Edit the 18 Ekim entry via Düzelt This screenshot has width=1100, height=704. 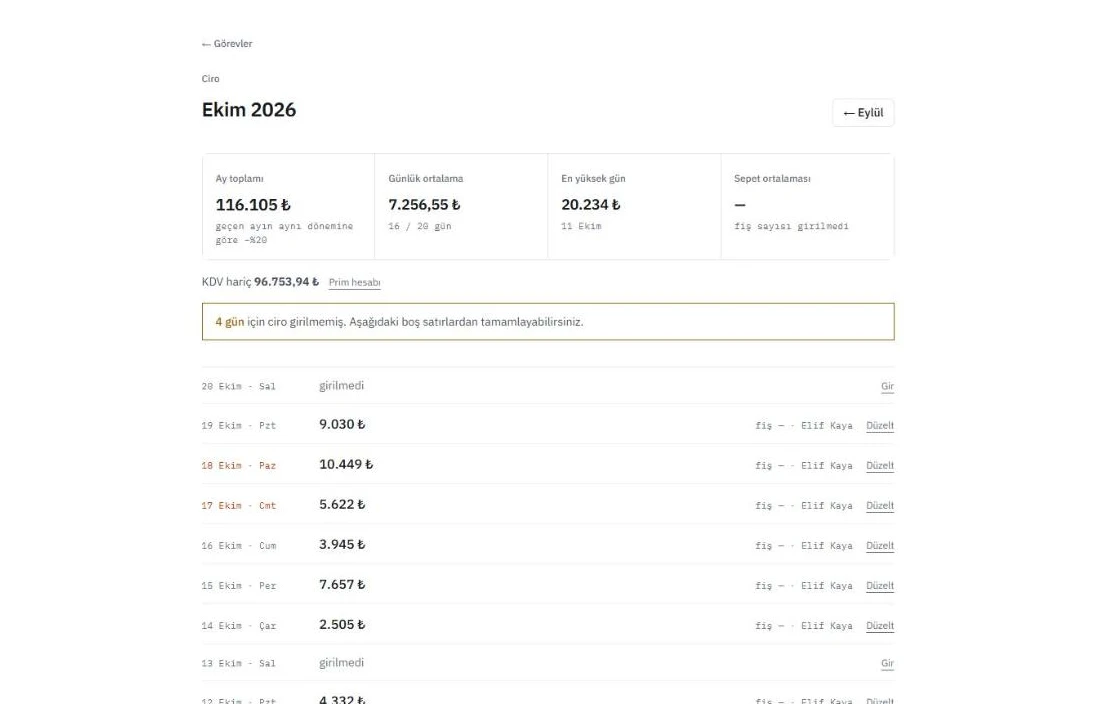coord(880,466)
